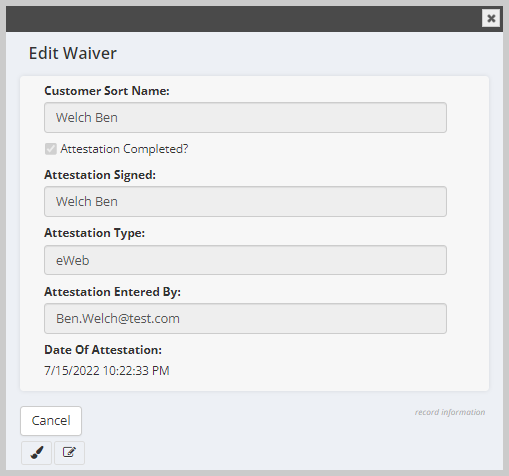The height and width of the screenshot is (476, 509).
Task: Toggle the Attestation Completed checkbox
Action: click(x=51, y=149)
